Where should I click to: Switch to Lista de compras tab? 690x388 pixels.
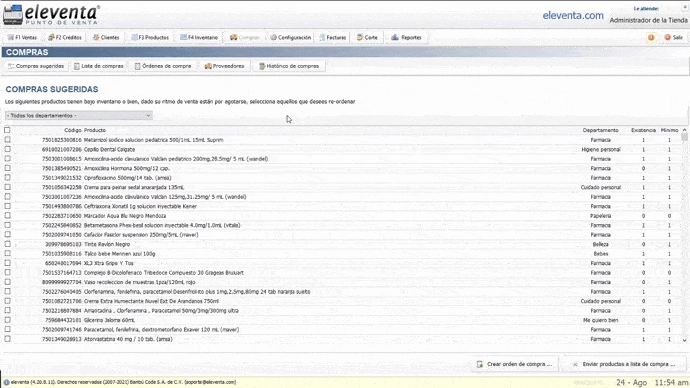[99, 66]
